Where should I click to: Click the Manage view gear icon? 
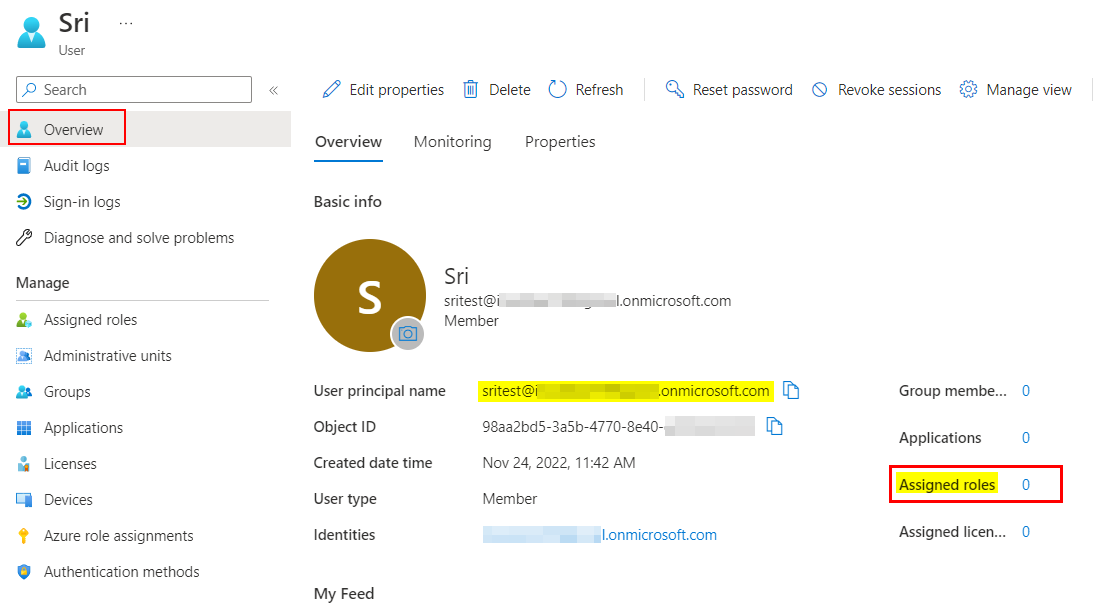coord(968,89)
